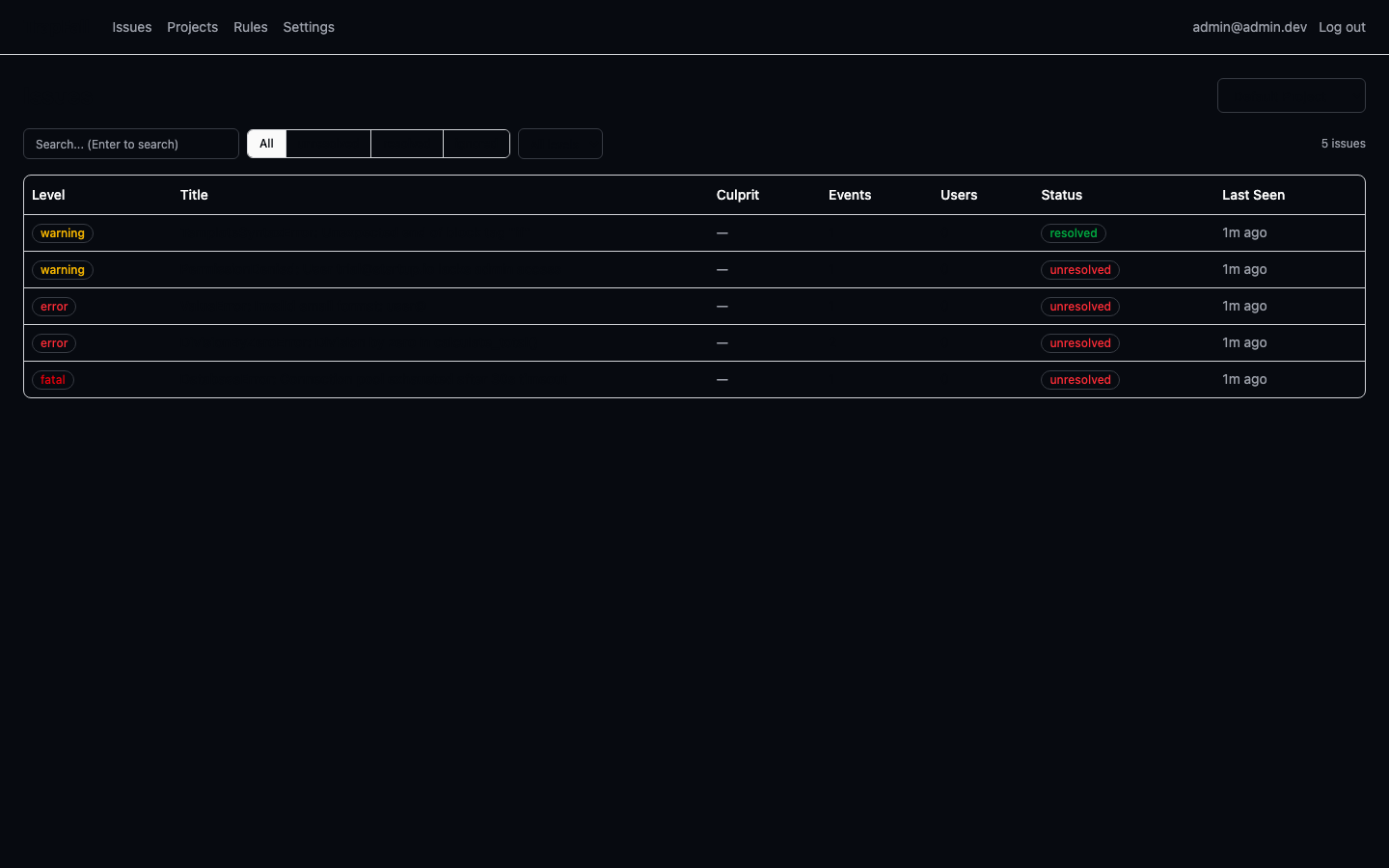1389x868 pixels.
Task: Sort by the Level column header
Action: pyautogui.click(x=48, y=195)
